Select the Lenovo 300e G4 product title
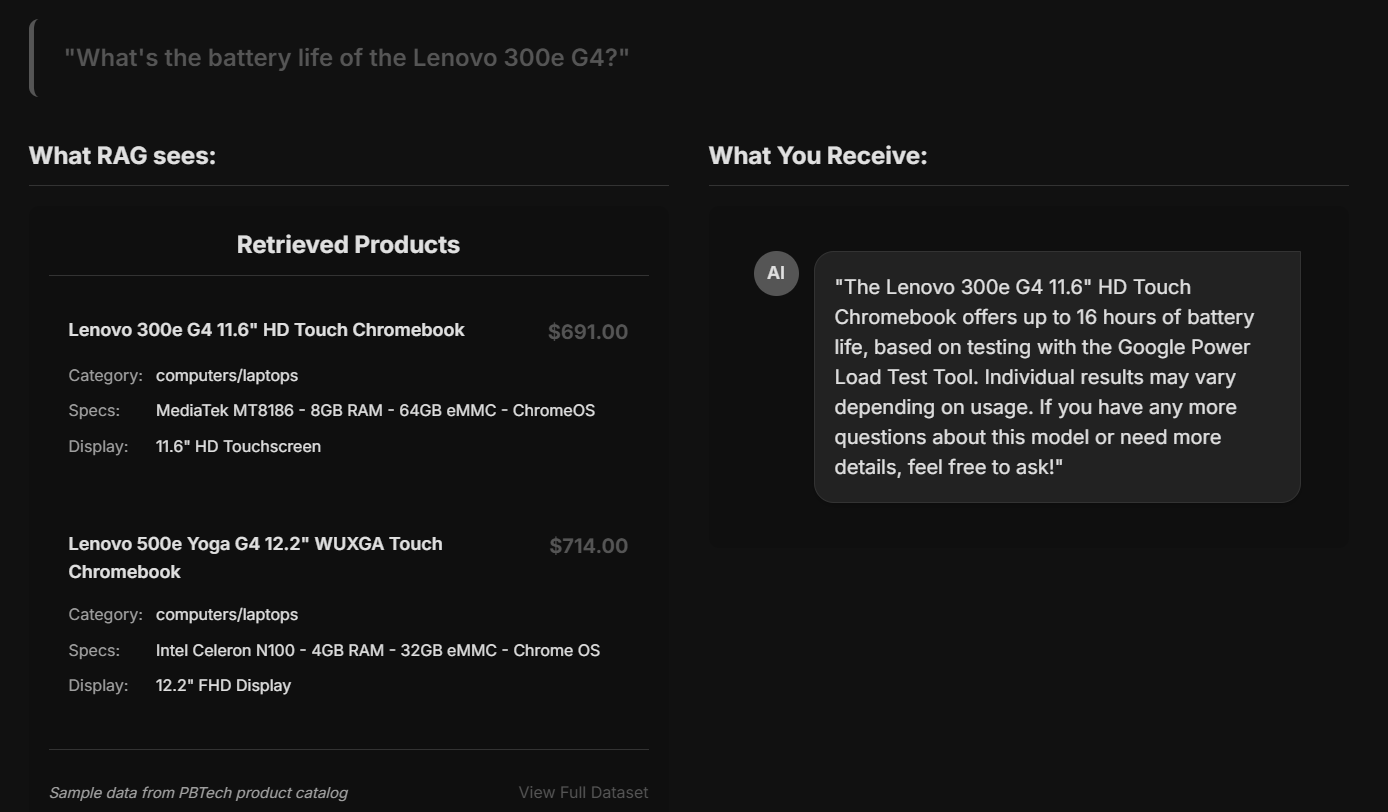 tap(266, 330)
